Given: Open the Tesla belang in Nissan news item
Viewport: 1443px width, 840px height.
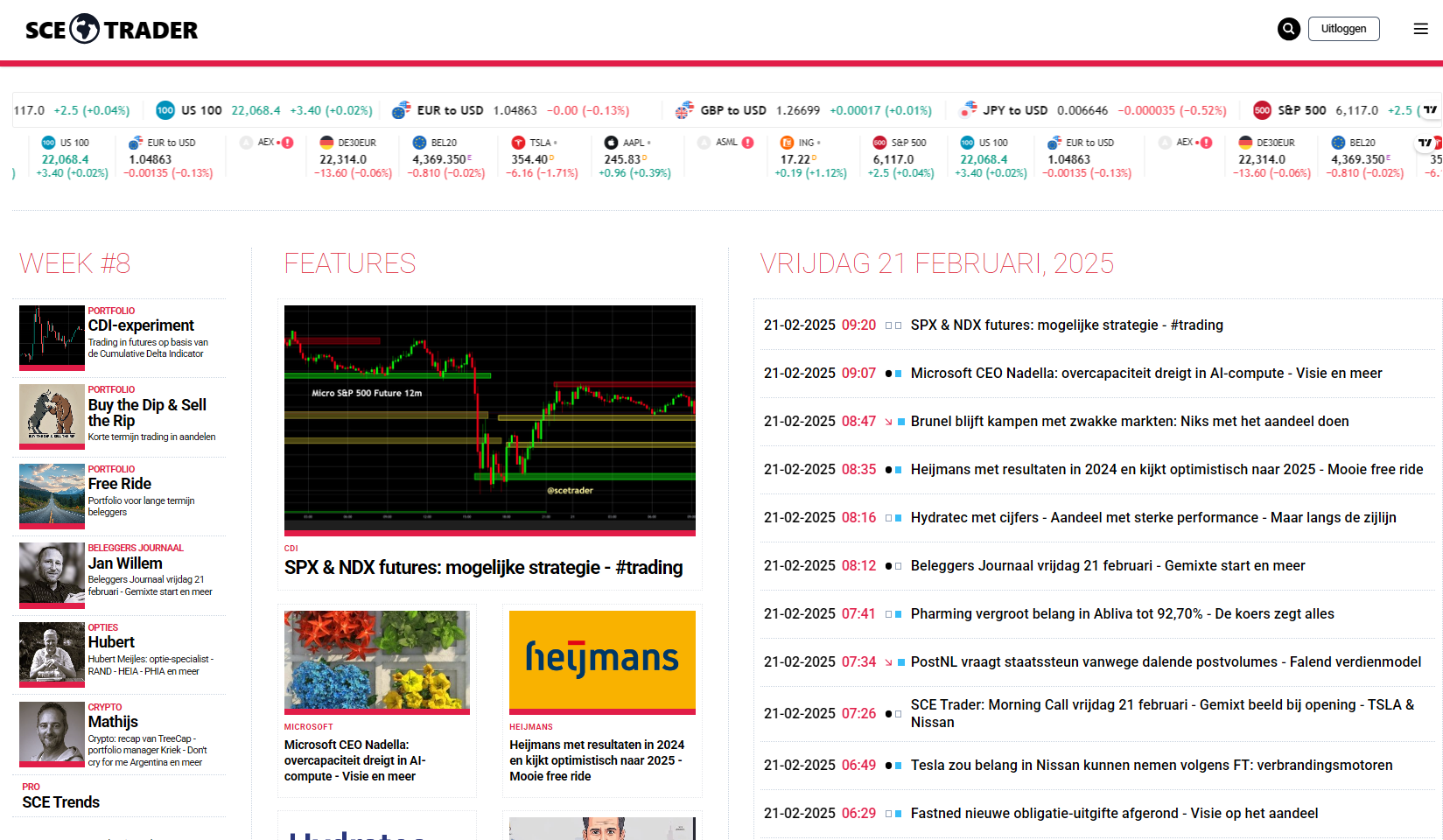Looking at the screenshot, I should tap(1152, 766).
